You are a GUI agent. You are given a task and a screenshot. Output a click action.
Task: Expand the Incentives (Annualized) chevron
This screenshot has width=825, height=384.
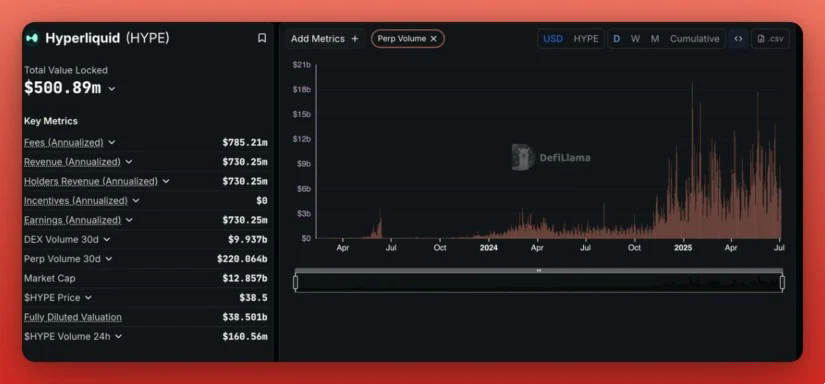[x=136, y=201]
